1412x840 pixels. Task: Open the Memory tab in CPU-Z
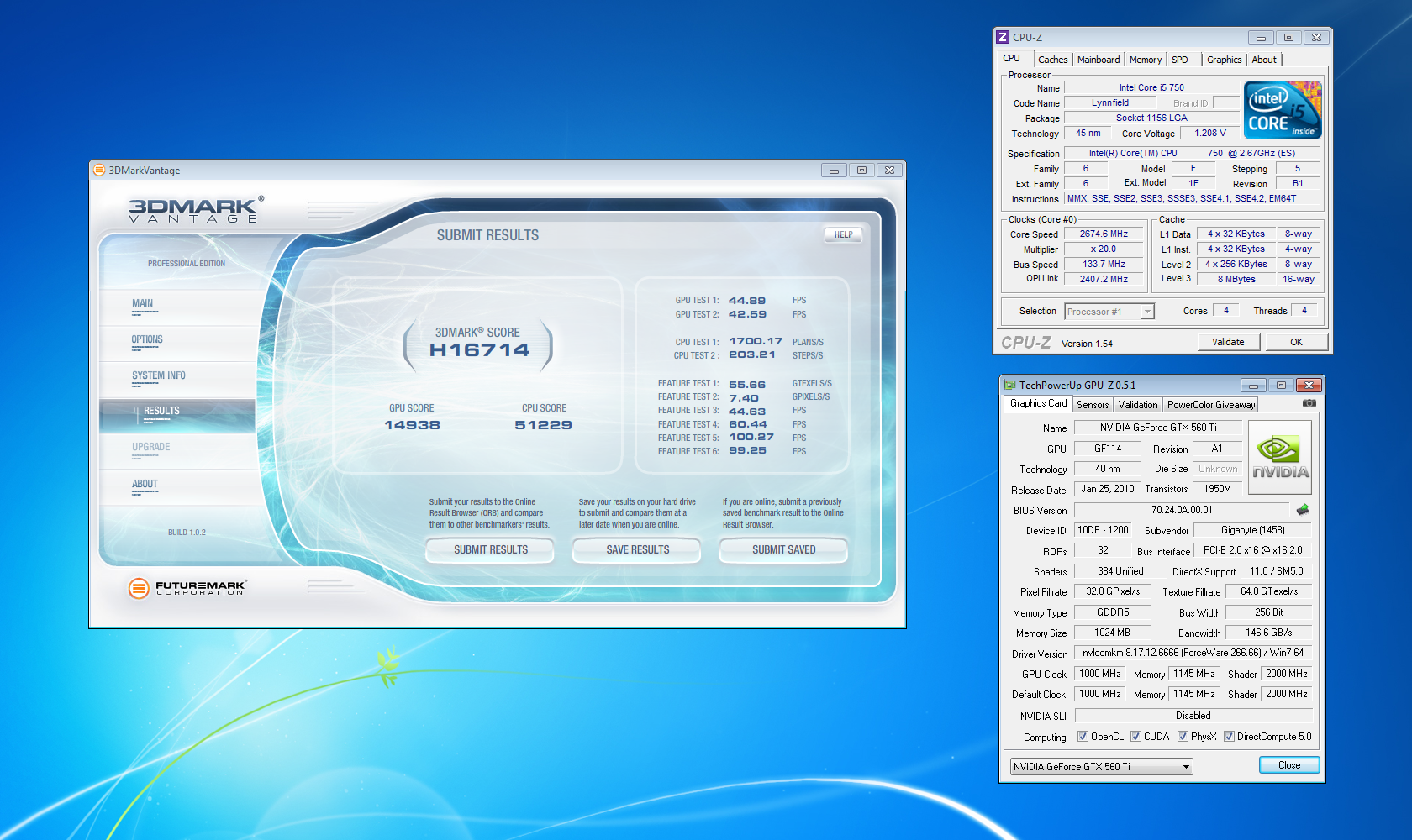coord(1146,60)
